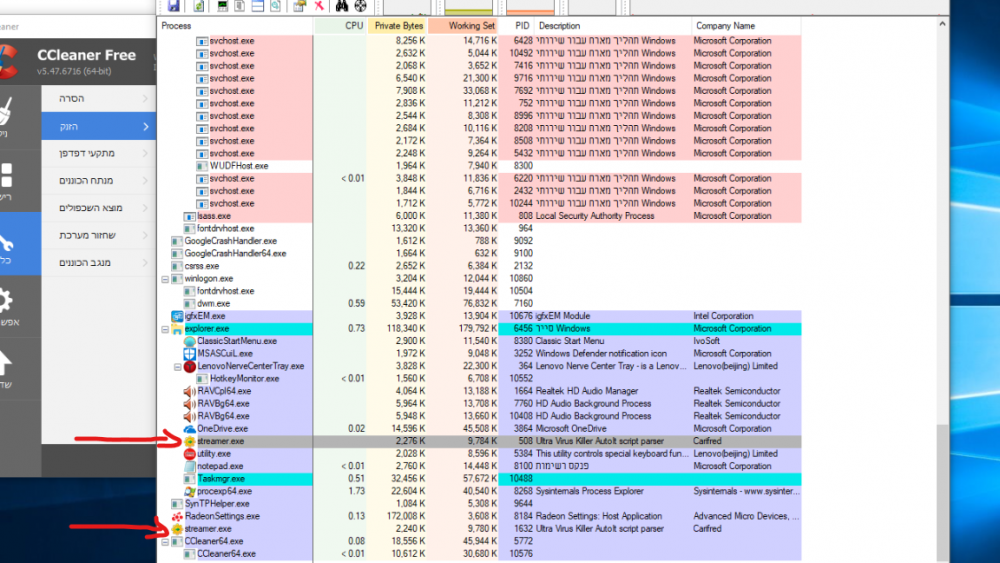1000x563 pixels.
Task: Select the streamer.exe row with PID 1632
Action: (x=479, y=529)
